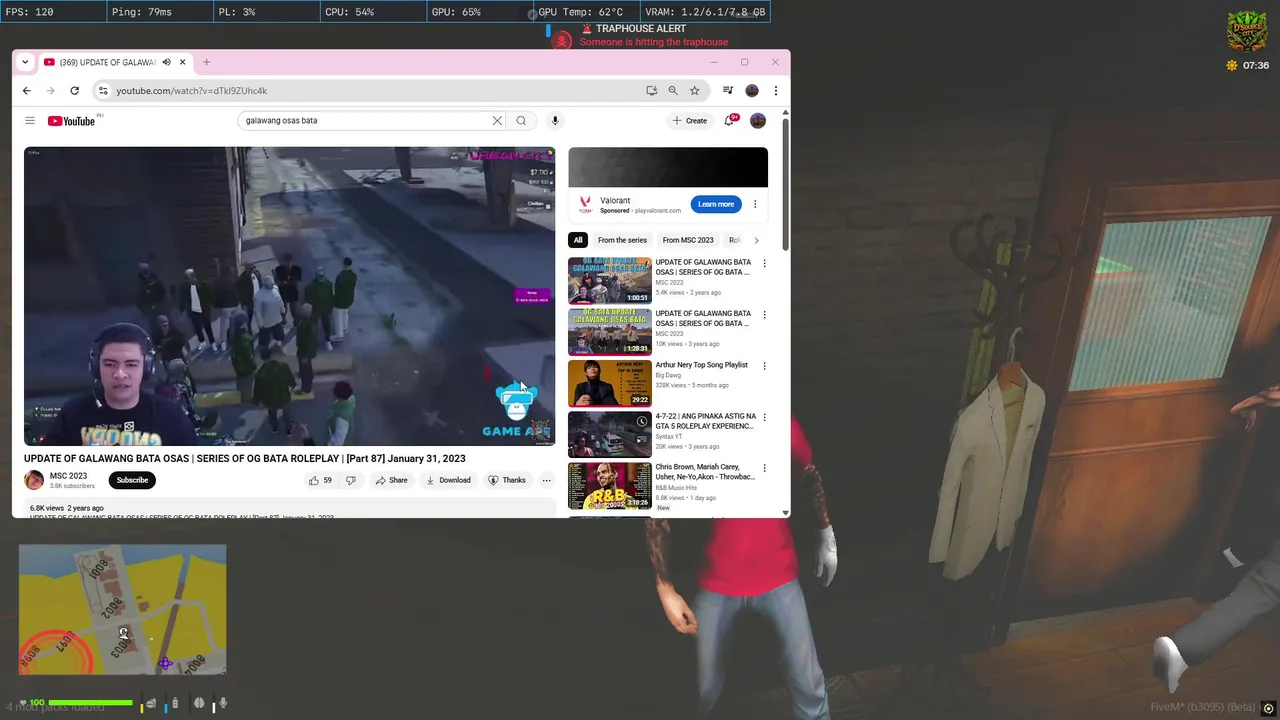Close the UPDATE OF GALAWANG tab
The width and height of the screenshot is (1280, 720).
[182, 62]
